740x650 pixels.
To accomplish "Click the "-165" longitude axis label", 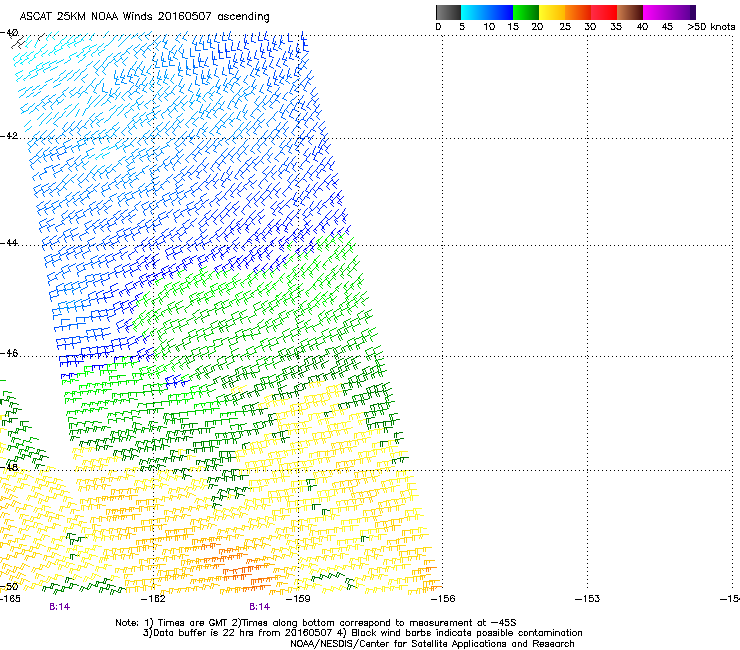I will click(x=9, y=599).
